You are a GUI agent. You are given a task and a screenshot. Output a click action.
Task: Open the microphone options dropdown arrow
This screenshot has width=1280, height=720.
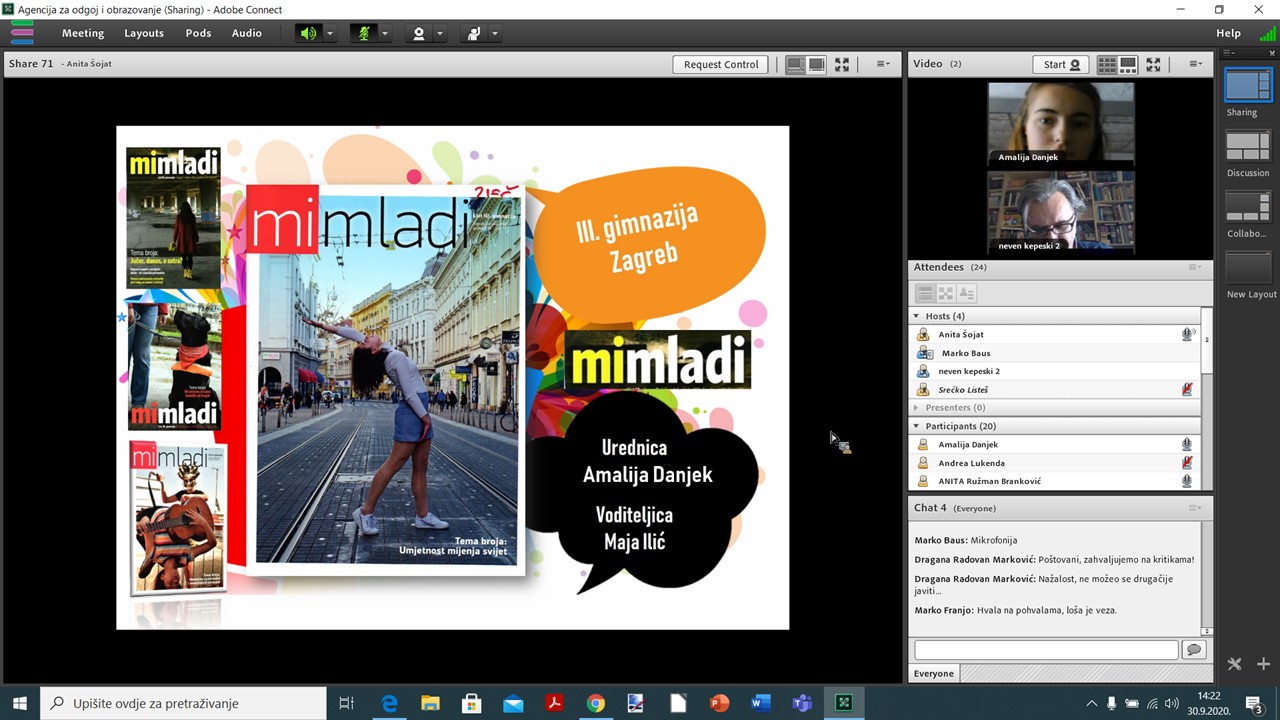(384, 33)
